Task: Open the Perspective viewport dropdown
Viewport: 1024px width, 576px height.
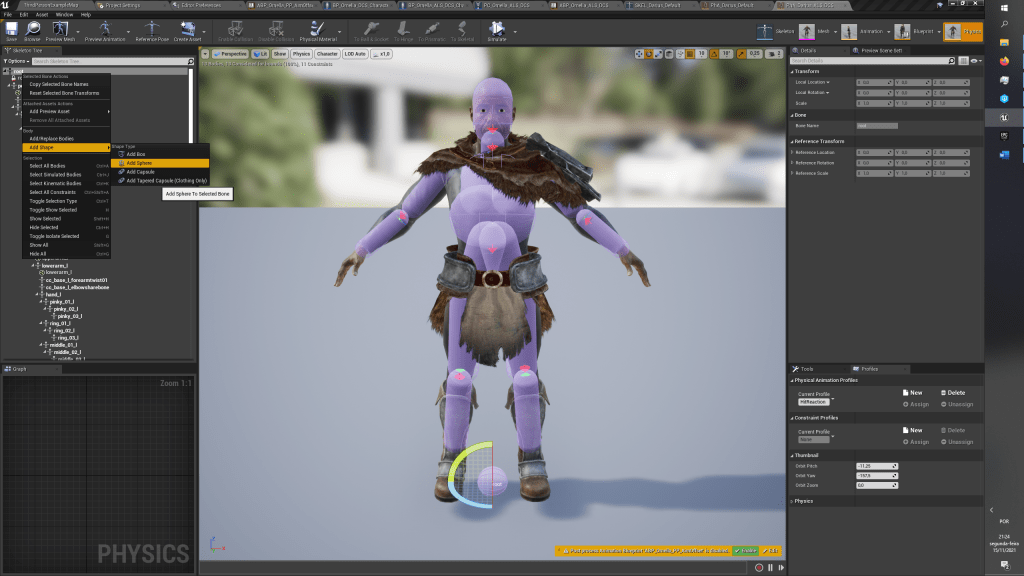Action: click(230, 53)
